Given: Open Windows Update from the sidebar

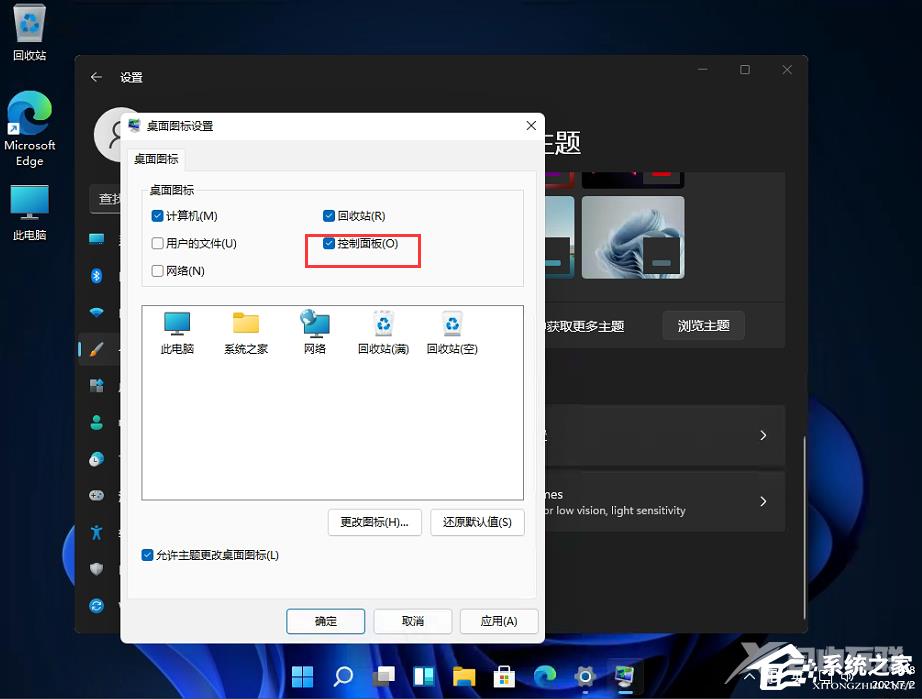Looking at the screenshot, I should click(96, 605).
